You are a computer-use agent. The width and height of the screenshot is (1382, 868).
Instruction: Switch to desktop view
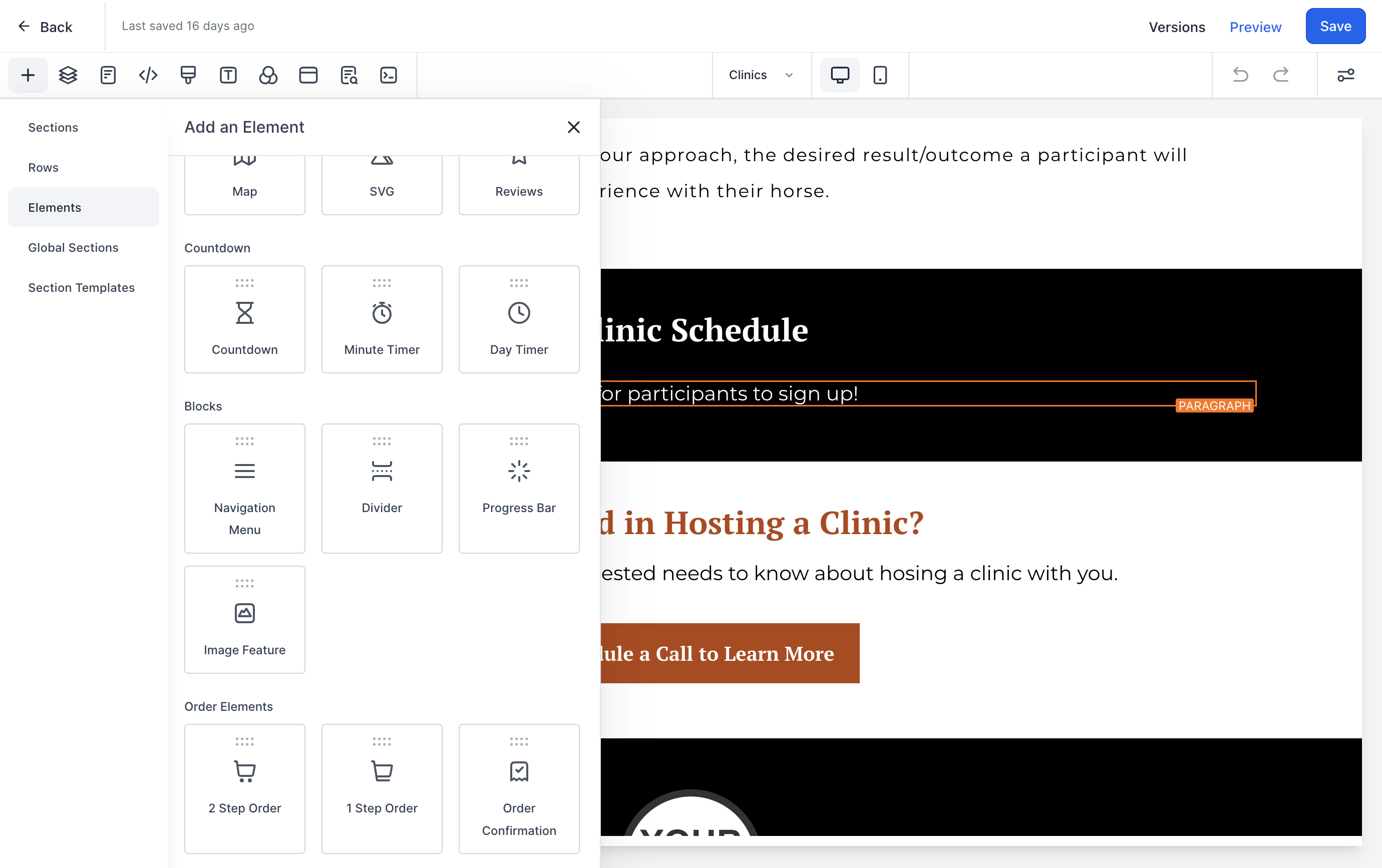coord(840,75)
